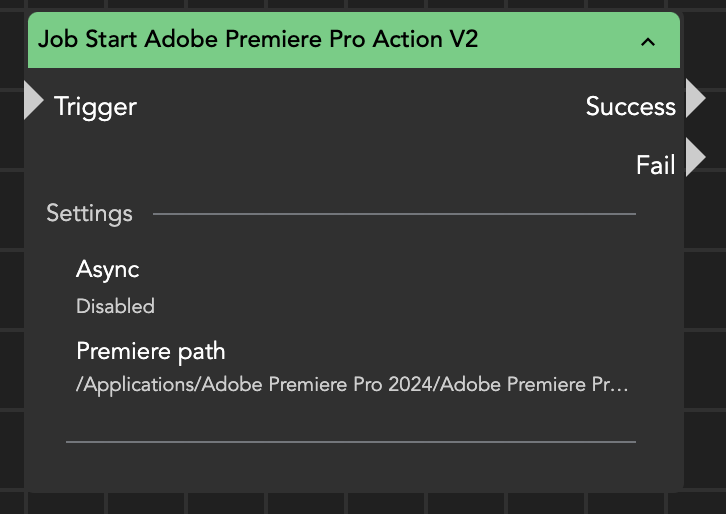Image resolution: width=726 pixels, height=514 pixels.
Task: Click the Trigger label text
Action: [x=95, y=106]
